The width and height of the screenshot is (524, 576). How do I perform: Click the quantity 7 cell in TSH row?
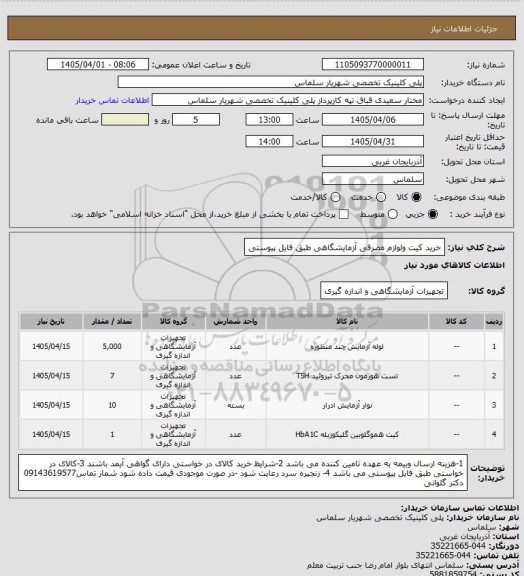coord(112,376)
